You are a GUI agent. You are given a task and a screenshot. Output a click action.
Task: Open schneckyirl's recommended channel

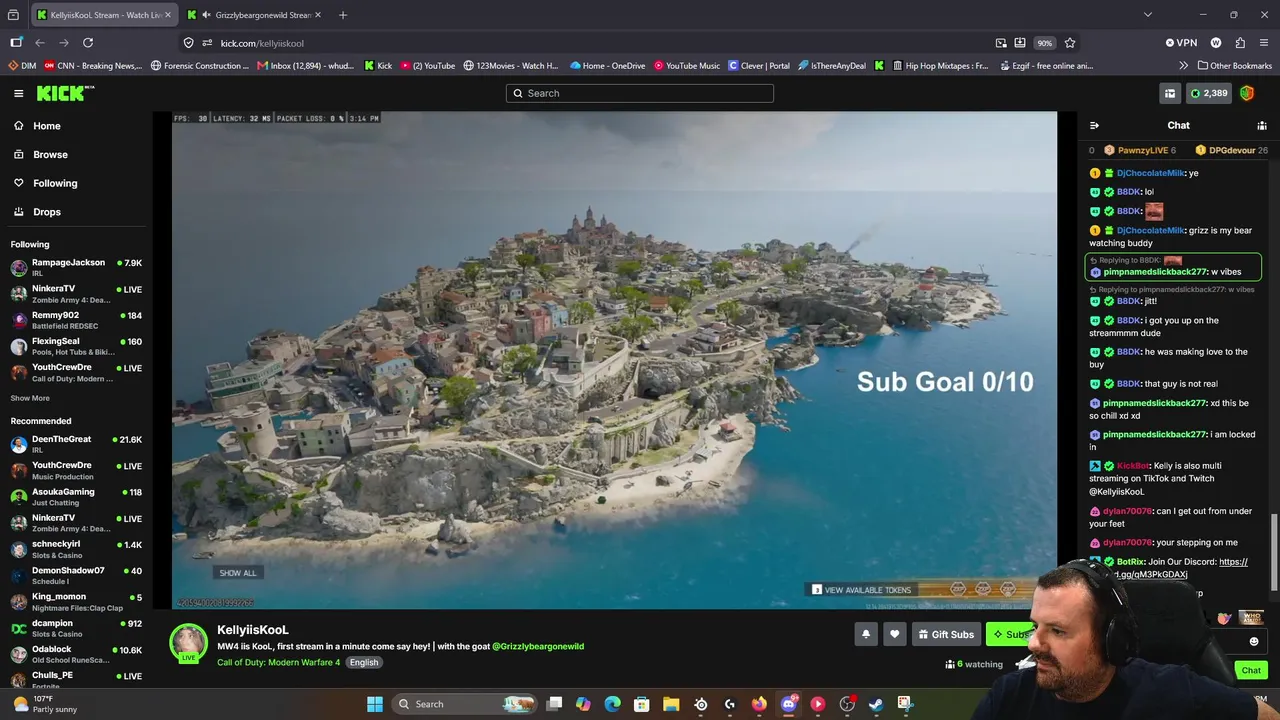click(76, 549)
